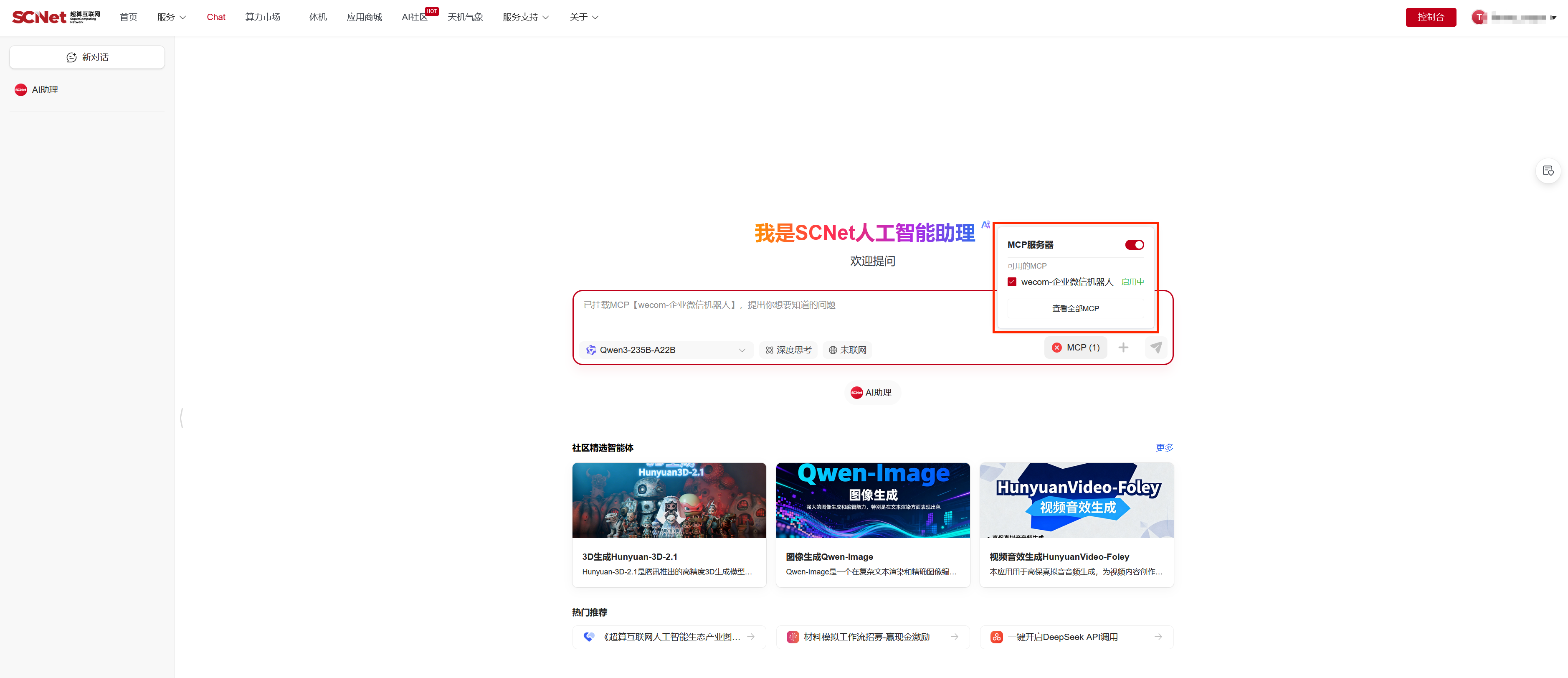1568x678 pixels.
Task: Go to the 算力市场 menu item
Action: [x=262, y=17]
